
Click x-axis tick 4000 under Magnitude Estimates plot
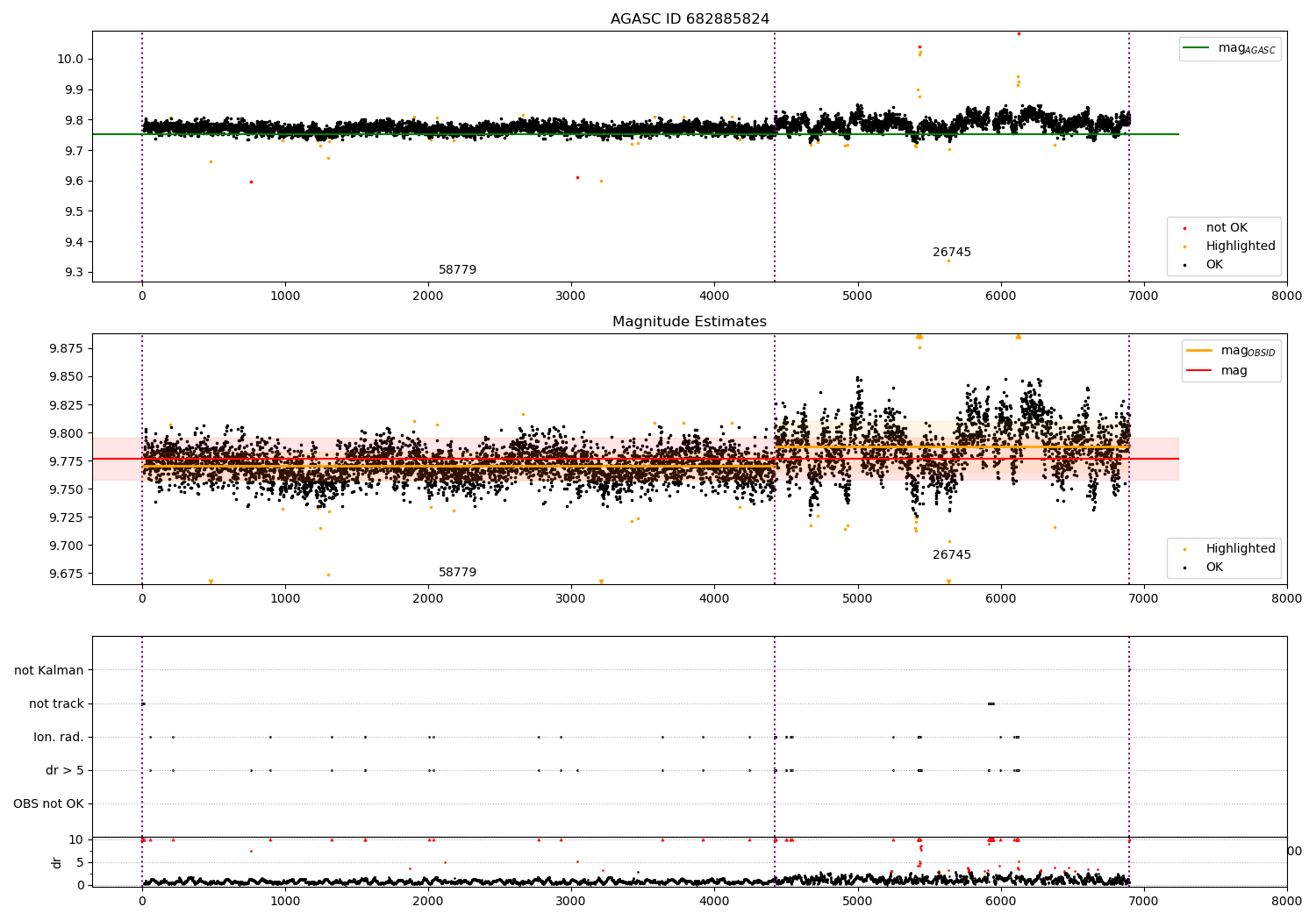(714, 598)
